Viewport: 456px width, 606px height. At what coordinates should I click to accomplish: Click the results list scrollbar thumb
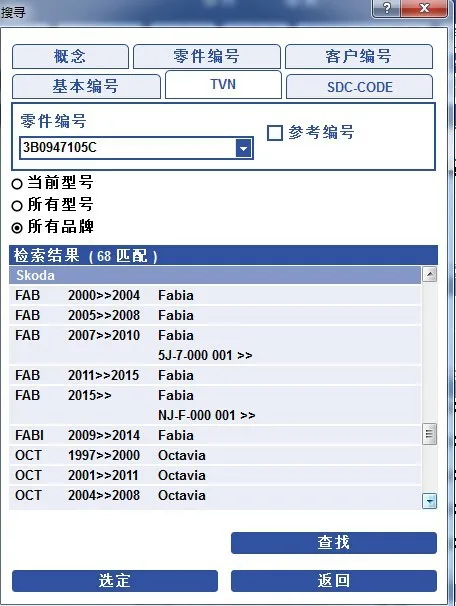pos(429,434)
